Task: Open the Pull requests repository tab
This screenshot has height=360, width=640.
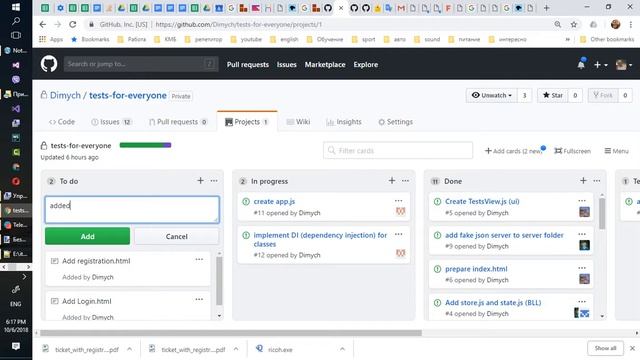Action: coord(178,122)
